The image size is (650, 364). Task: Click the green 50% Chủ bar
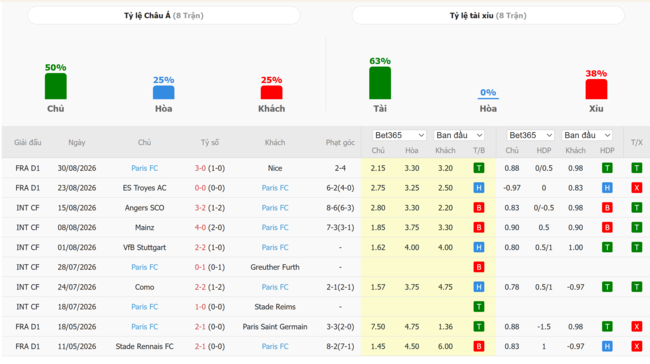(x=56, y=86)
